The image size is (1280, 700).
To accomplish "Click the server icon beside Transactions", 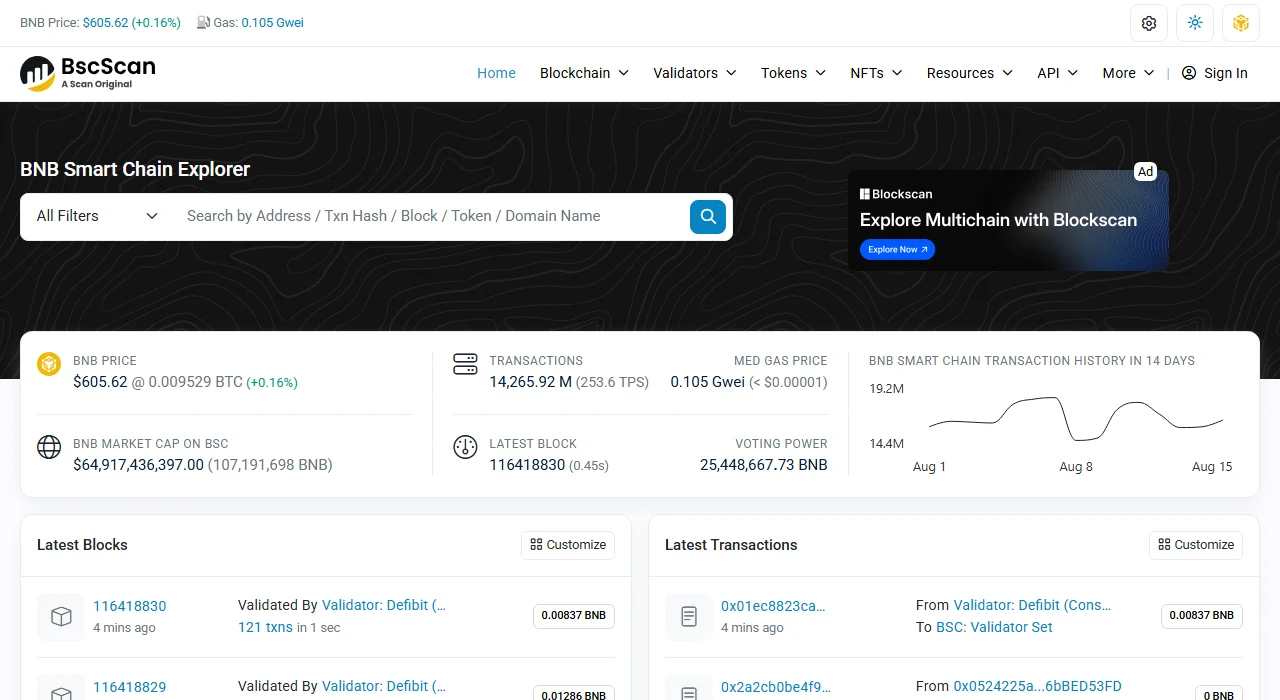I will click(x=465, y=364).
